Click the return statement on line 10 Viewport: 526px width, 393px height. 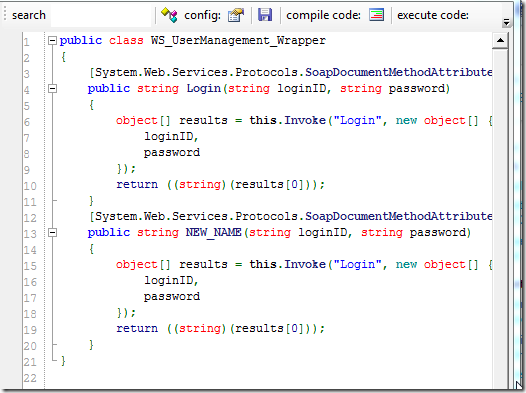[x=220, y=184]
